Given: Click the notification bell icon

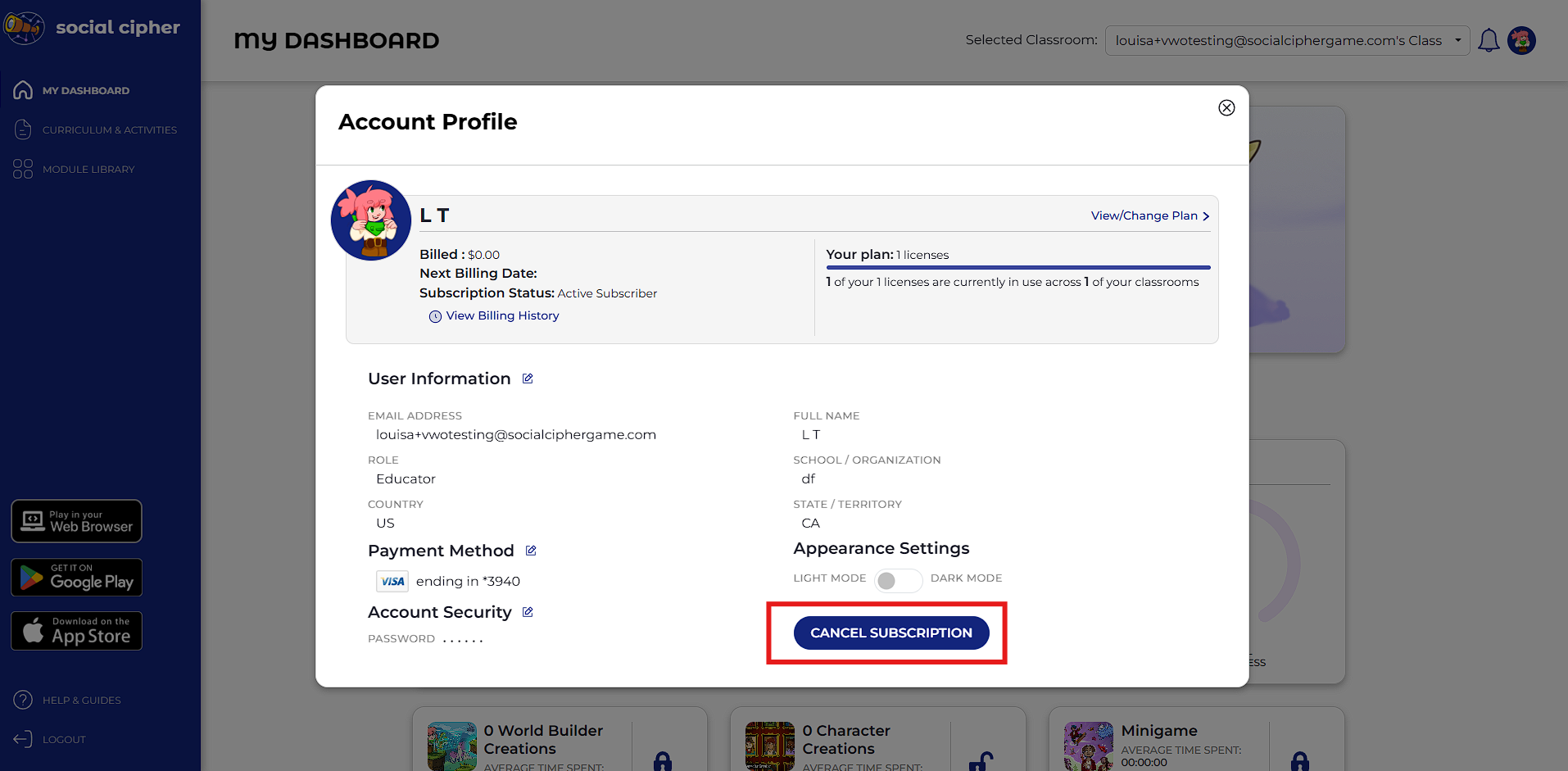Looking at the screenshot, I should point(1489,40).
